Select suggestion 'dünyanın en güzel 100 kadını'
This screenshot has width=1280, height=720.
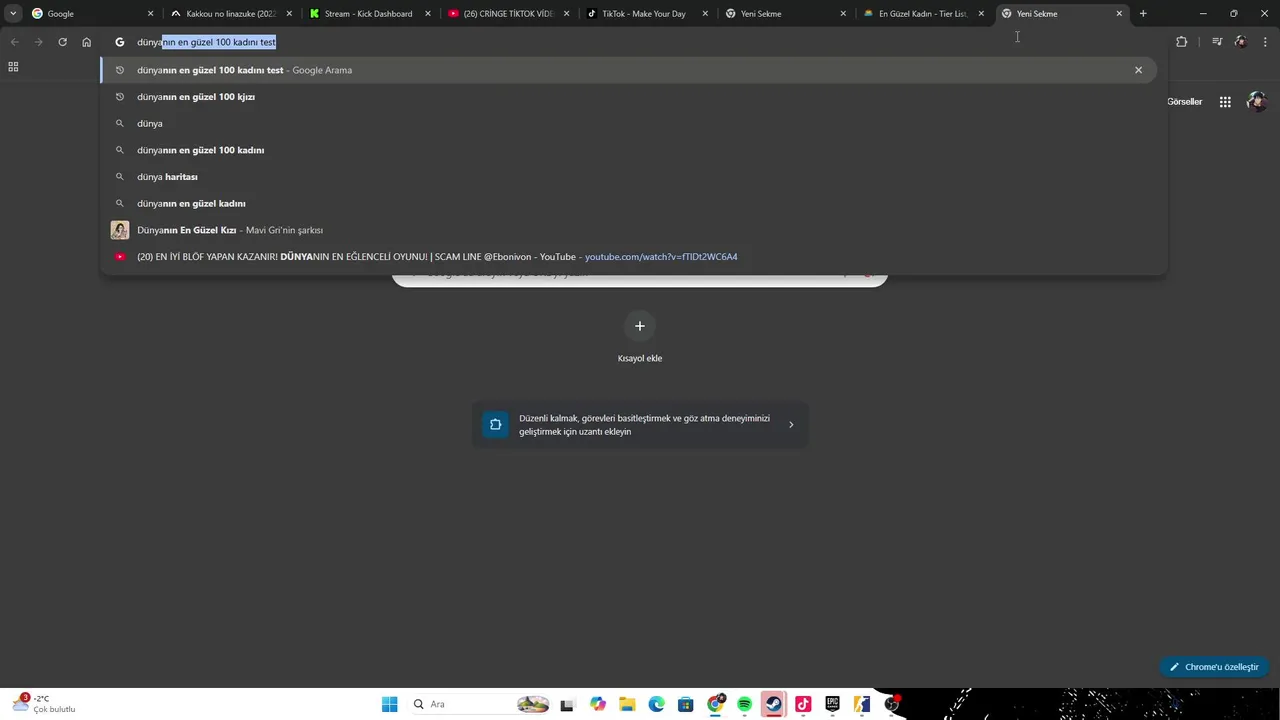628,150
